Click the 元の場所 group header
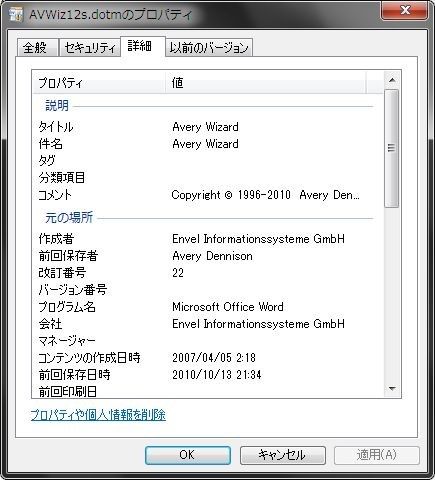This screenshot has width=435, height=480. (x=69, y=218)
